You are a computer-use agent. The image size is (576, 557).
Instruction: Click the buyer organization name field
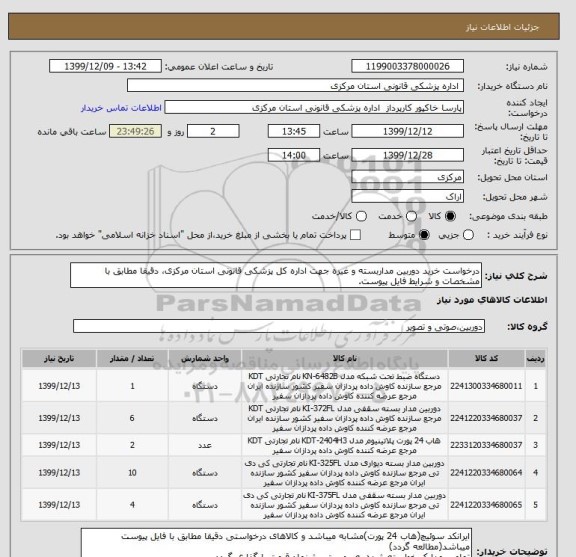point(295,86)
